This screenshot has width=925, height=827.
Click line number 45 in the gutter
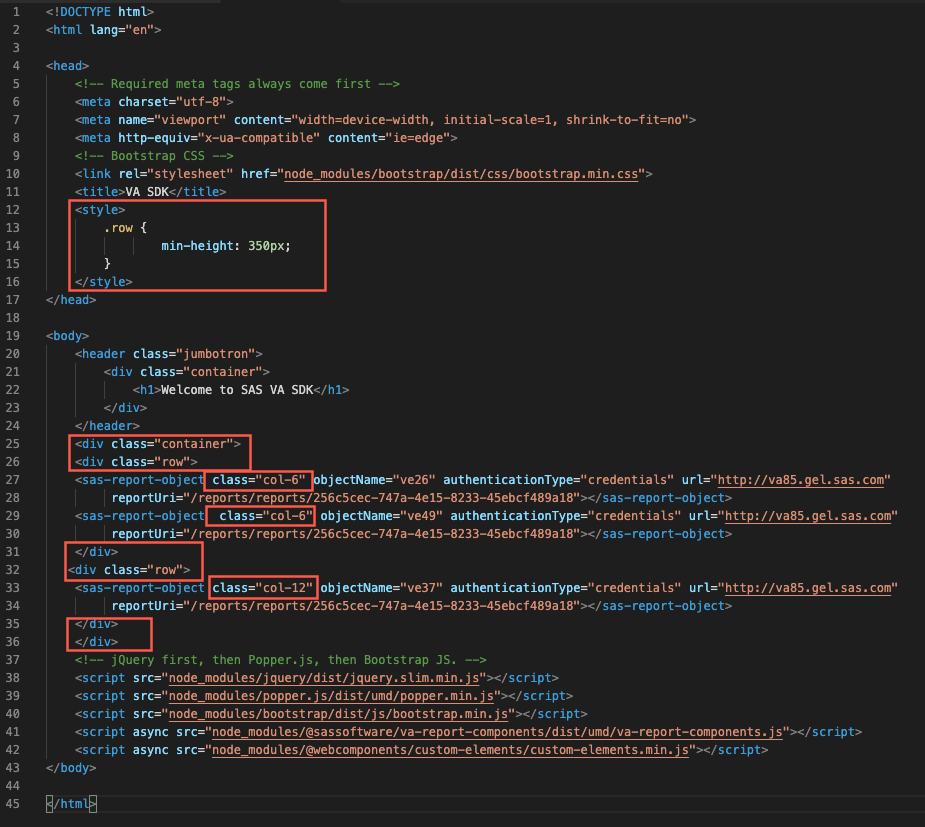pyautogui.click(x=15, y=803)
